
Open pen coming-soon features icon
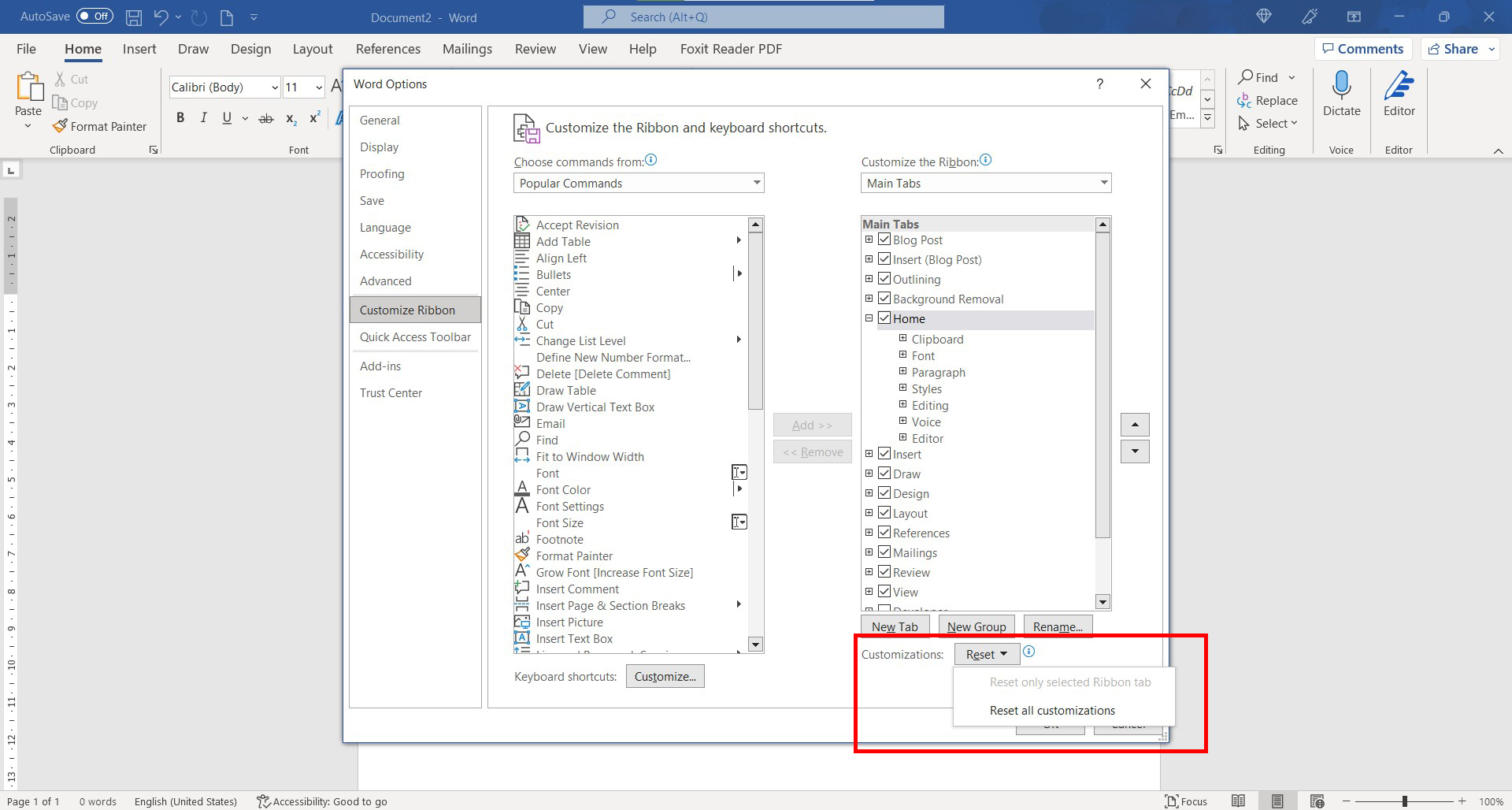[1310, 17]
